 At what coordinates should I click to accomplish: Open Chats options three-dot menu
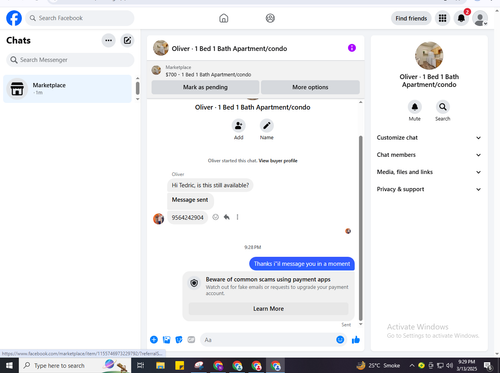[x=109, y=40]
